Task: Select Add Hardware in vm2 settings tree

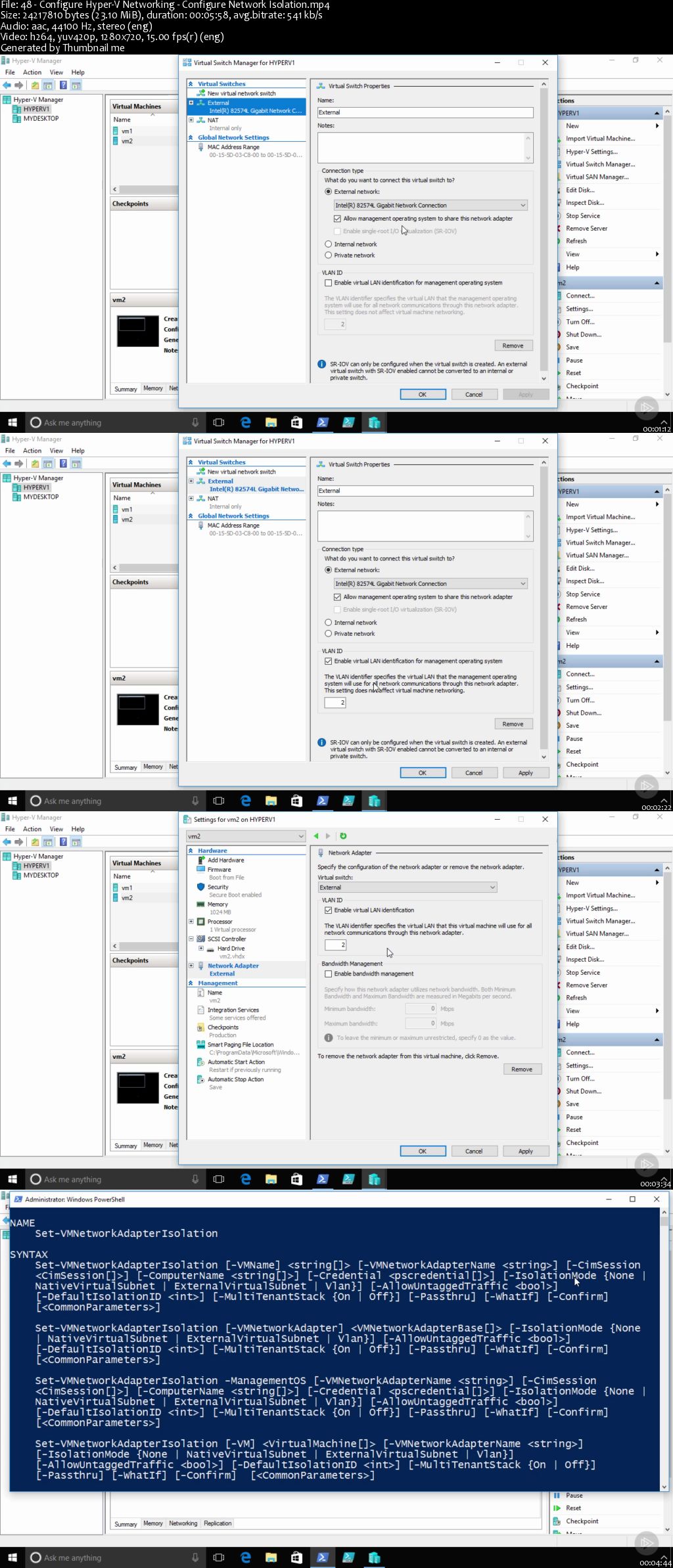Action: tap(225, 860)
